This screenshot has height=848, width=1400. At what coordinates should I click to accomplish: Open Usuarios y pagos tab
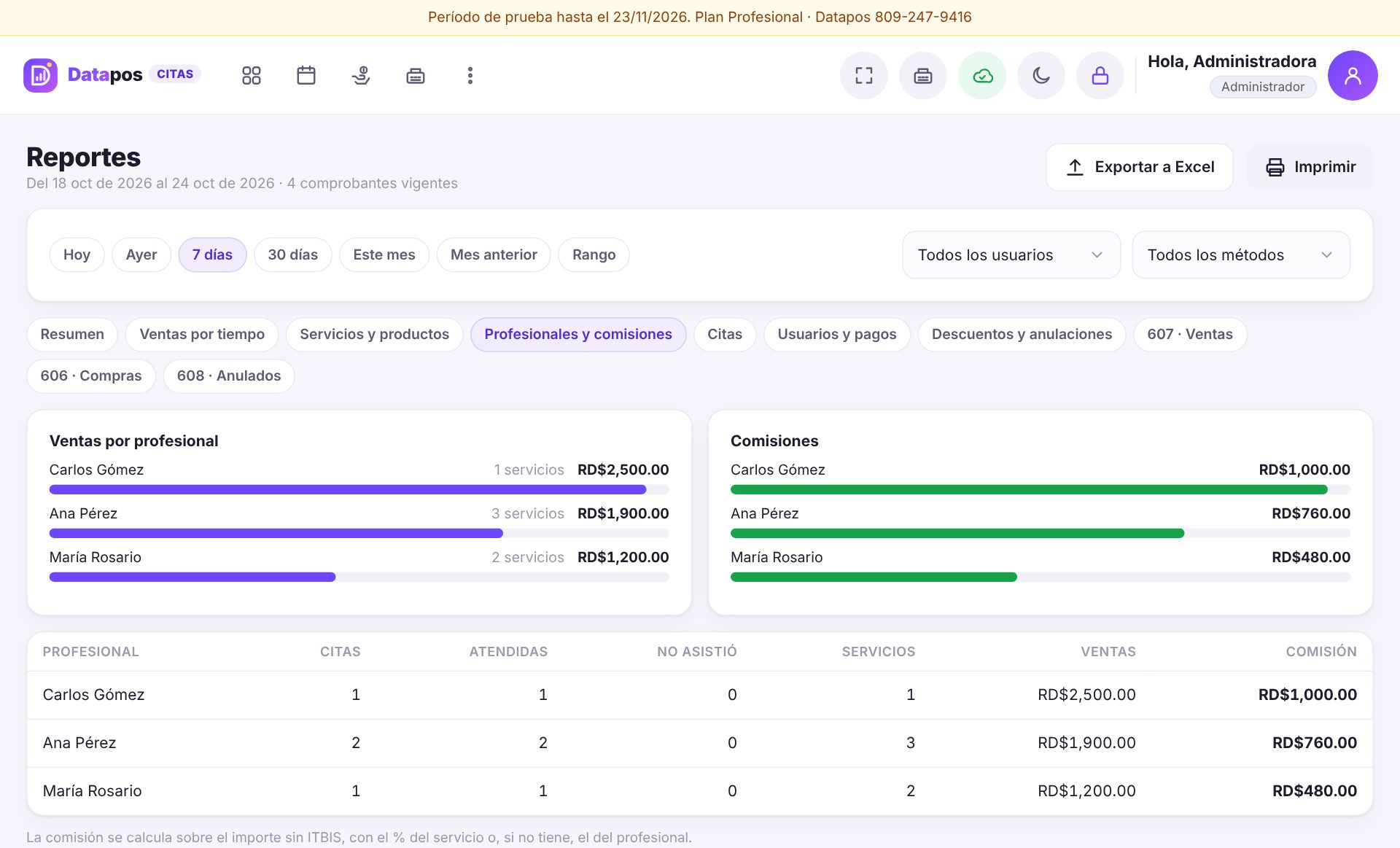(837, 335)
